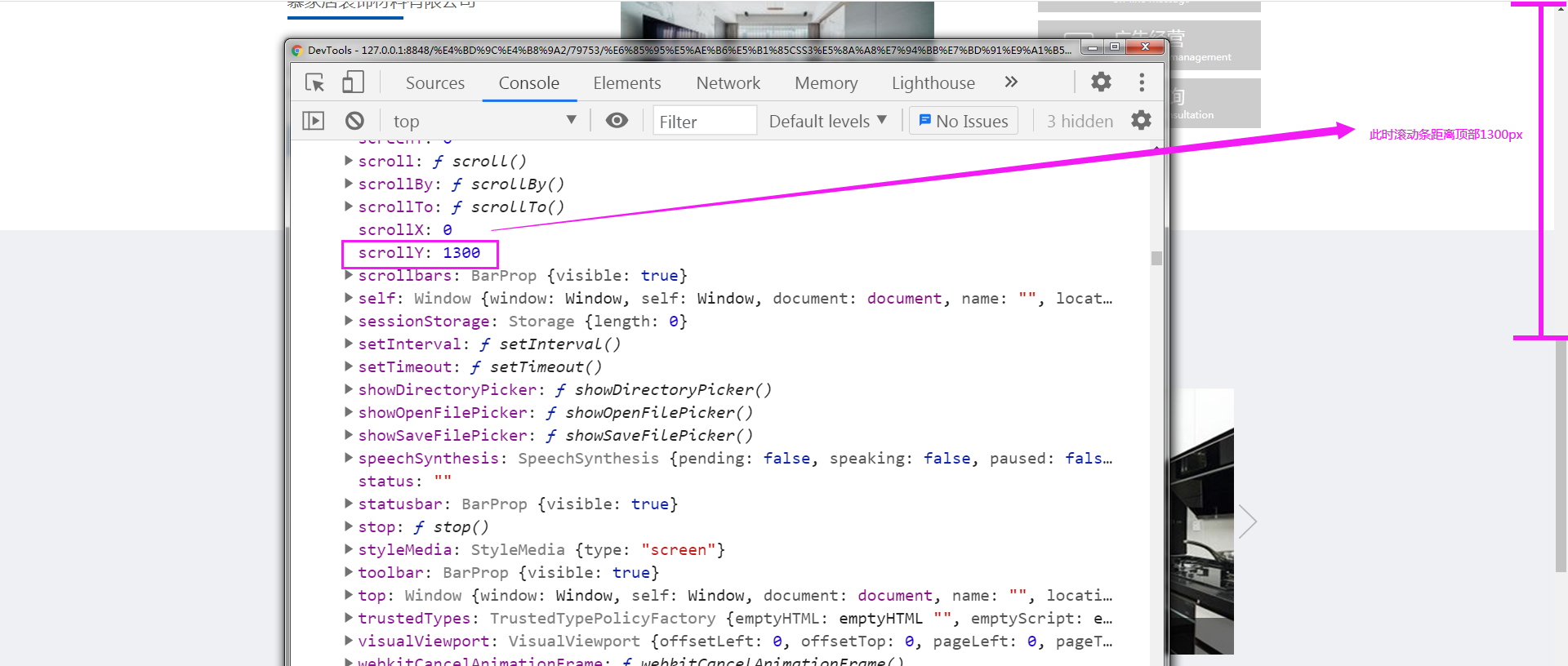The height and width of the screenshot is (666, 1568).
Task: Maximize the DevTools window
Action: click(x=1114, y=47)
